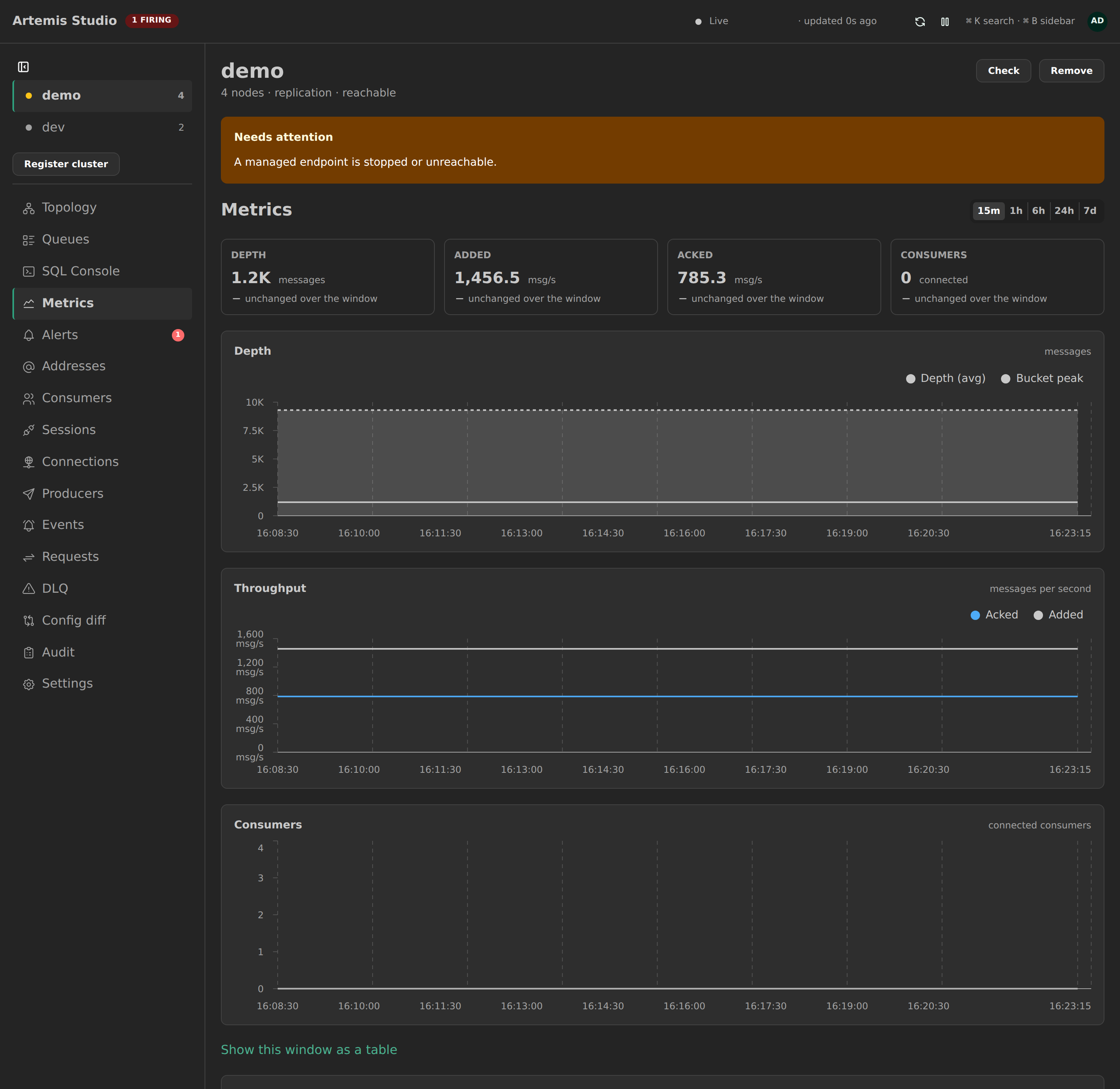The width and height of the screenshot is (1120, 1089).
Task: Click the ⌘K search shortcut hint
Action: tap(990, 21)
